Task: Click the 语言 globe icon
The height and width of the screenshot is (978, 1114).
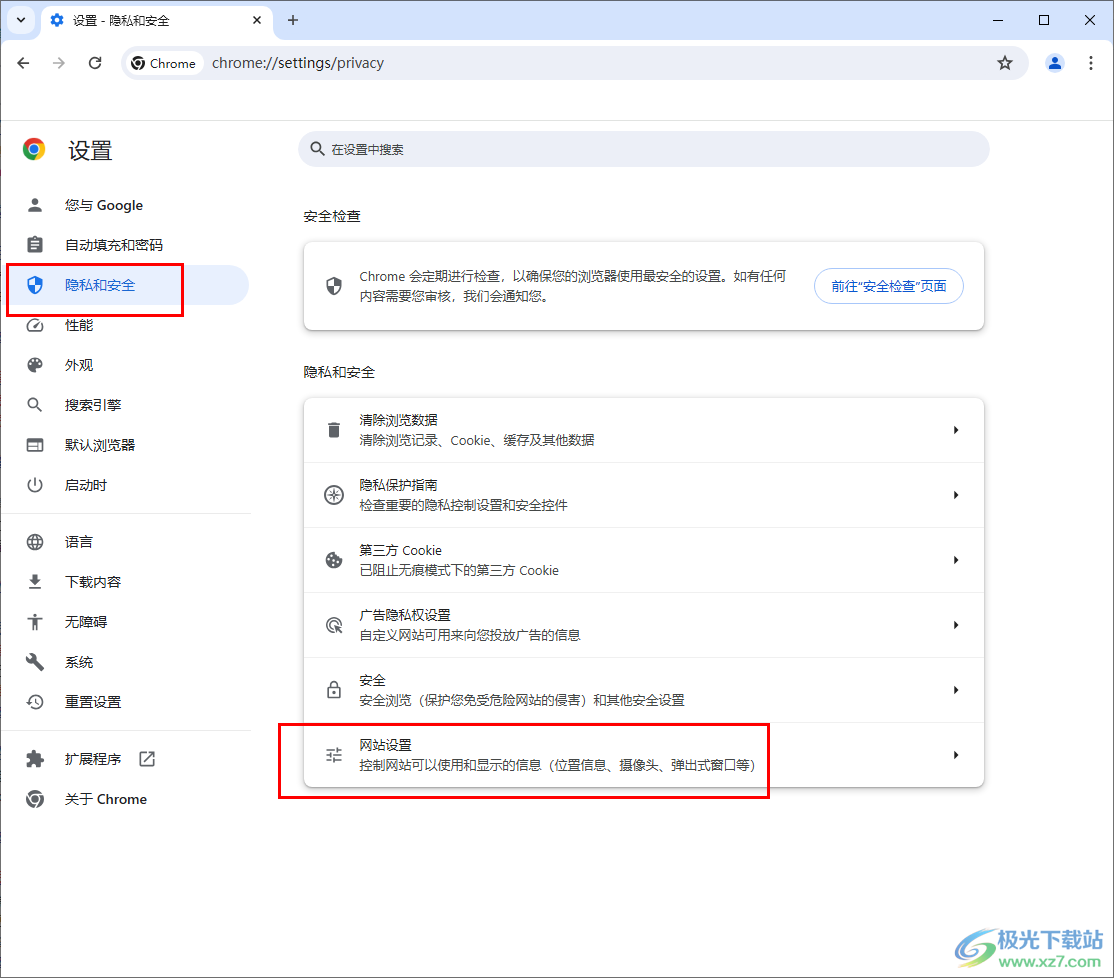Action: [x=35, y=542]
